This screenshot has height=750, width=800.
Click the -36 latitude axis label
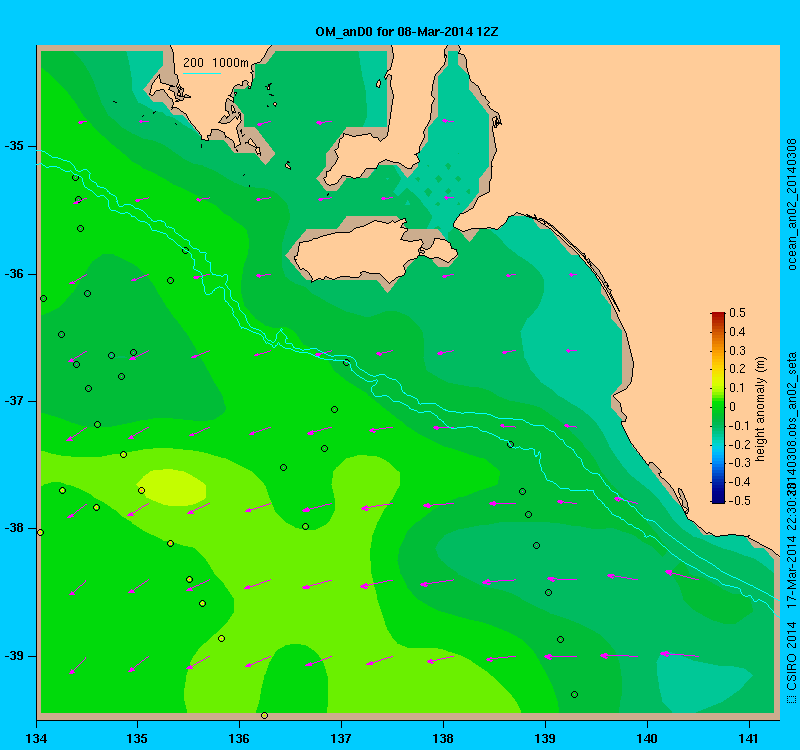(x=14, y=274)
